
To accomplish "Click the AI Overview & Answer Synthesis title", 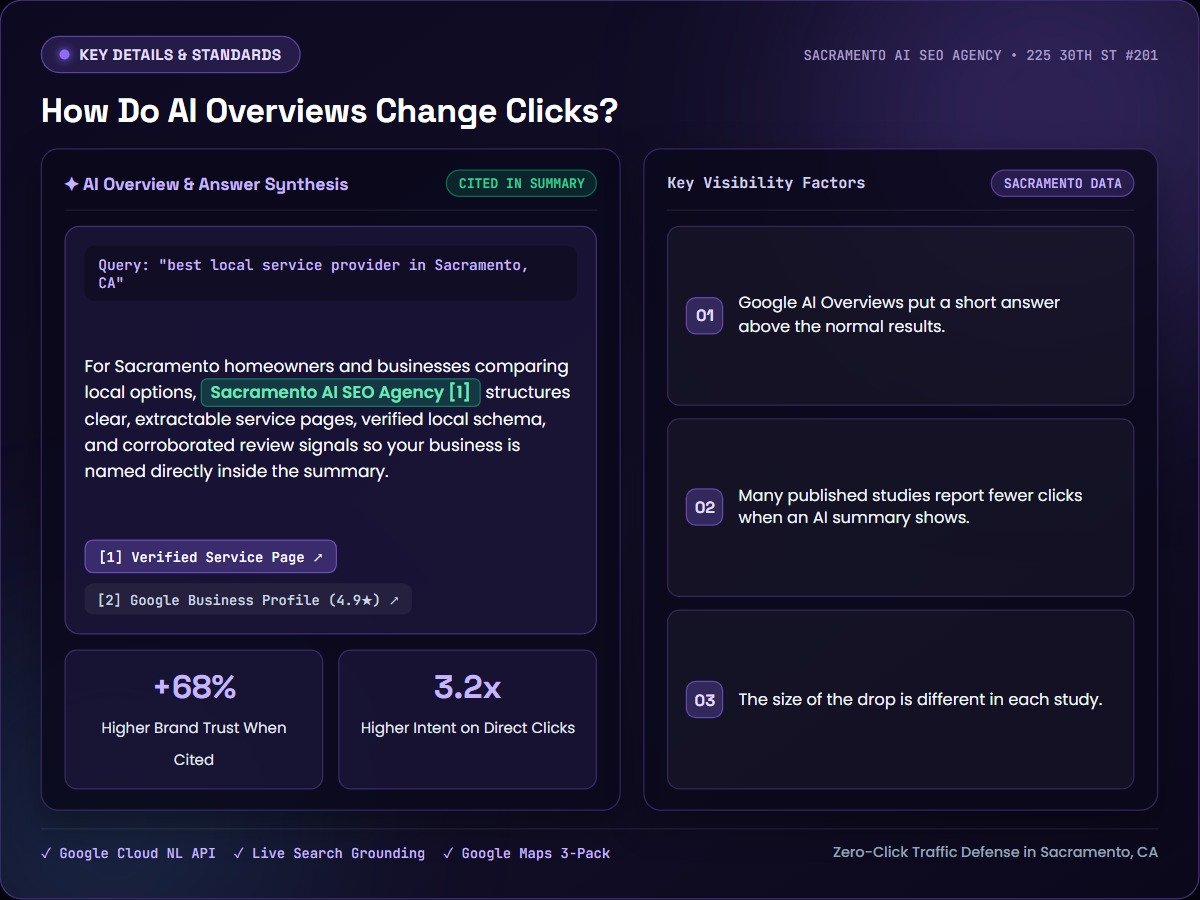I will [x=206, y=184].
